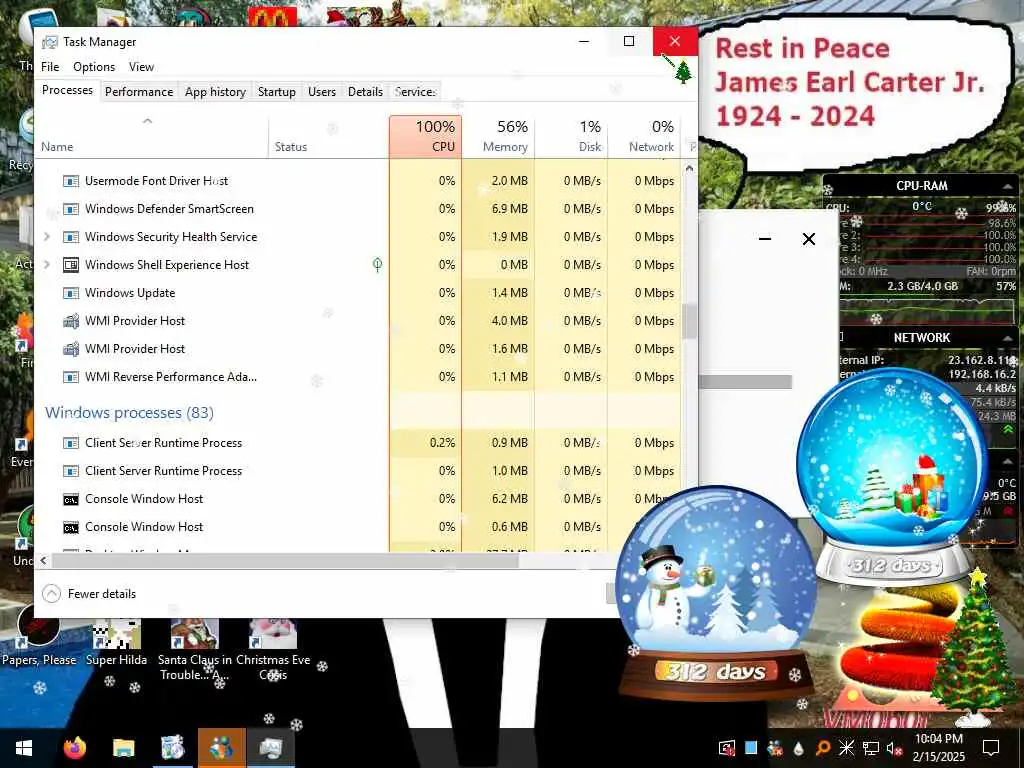Click the network connection tray icon
Screen dimensions: 1024x768
click(x=871, y=748)
